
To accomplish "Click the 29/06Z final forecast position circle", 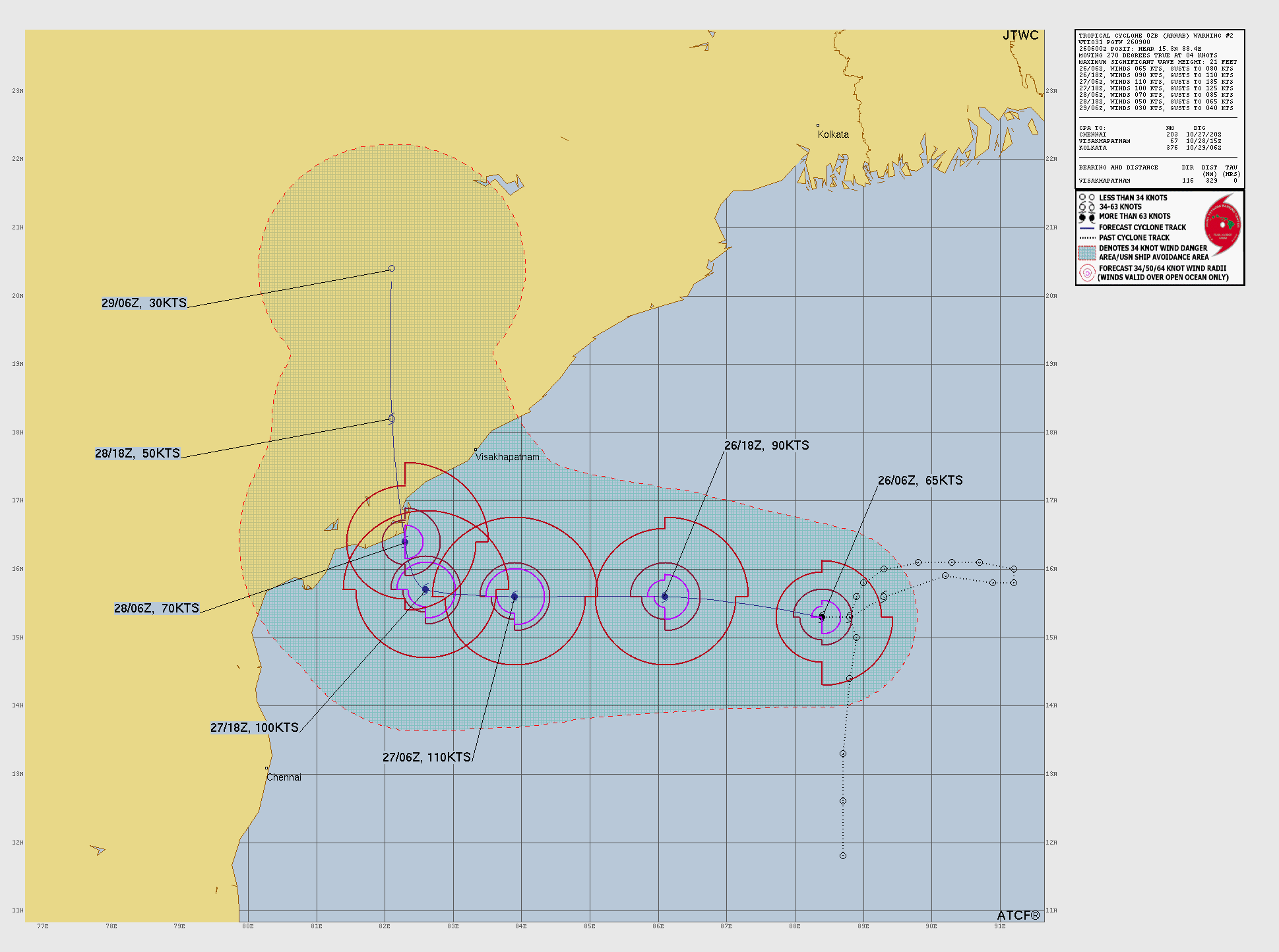I will coord(392,268).
